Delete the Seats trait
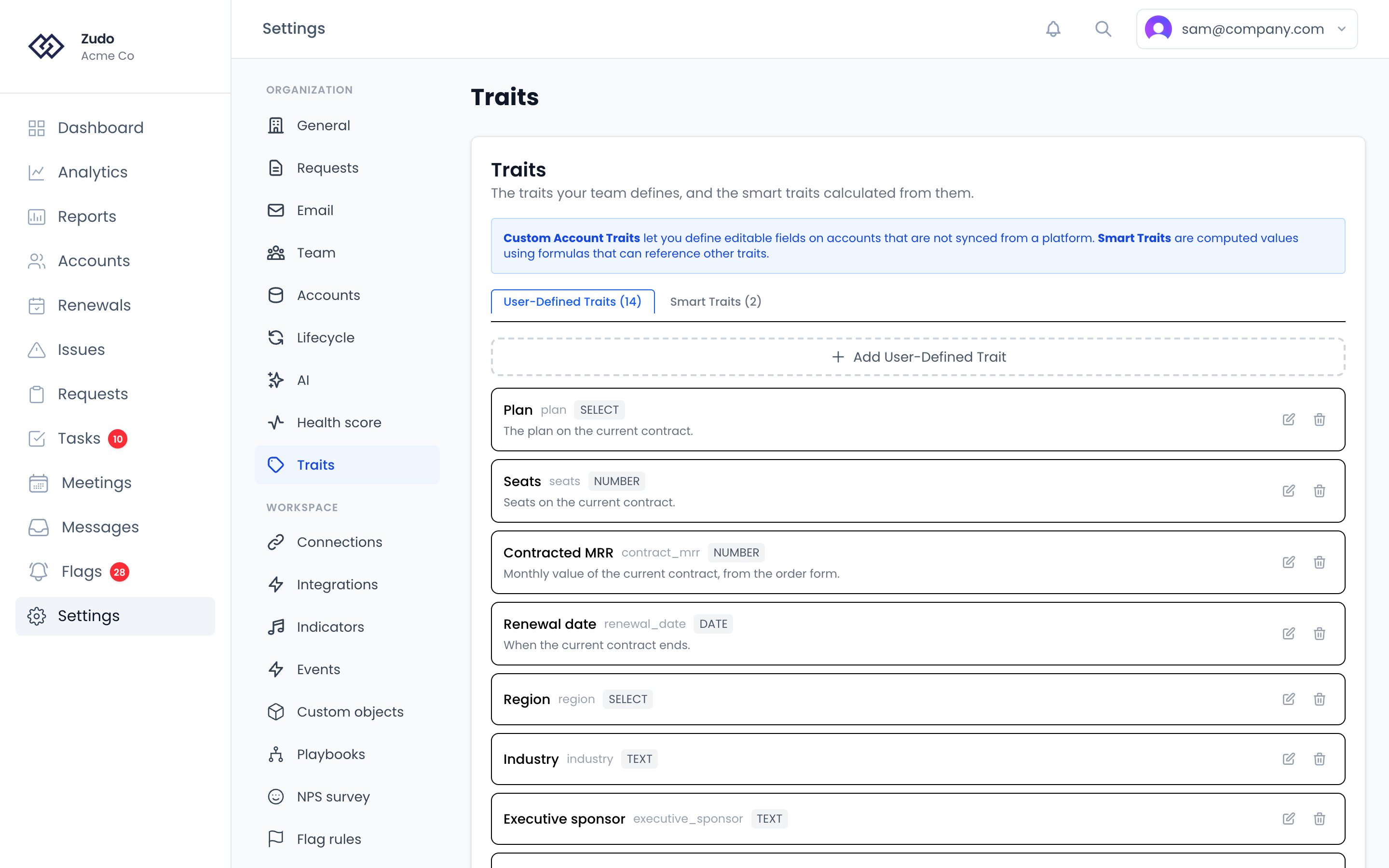This screenshot has height=868, width=1389. point(1320,491)
